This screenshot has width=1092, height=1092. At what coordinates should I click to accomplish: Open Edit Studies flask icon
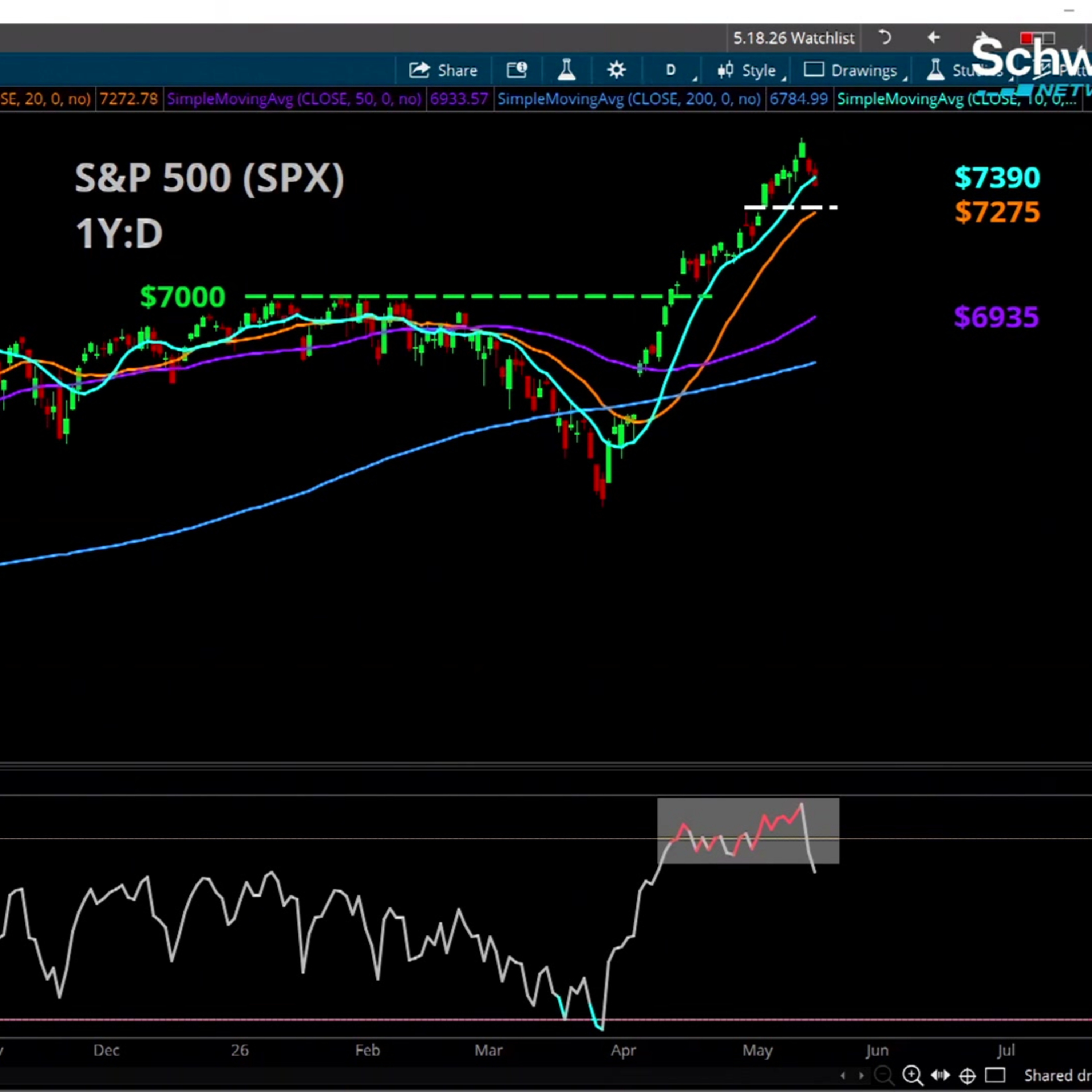566,70
